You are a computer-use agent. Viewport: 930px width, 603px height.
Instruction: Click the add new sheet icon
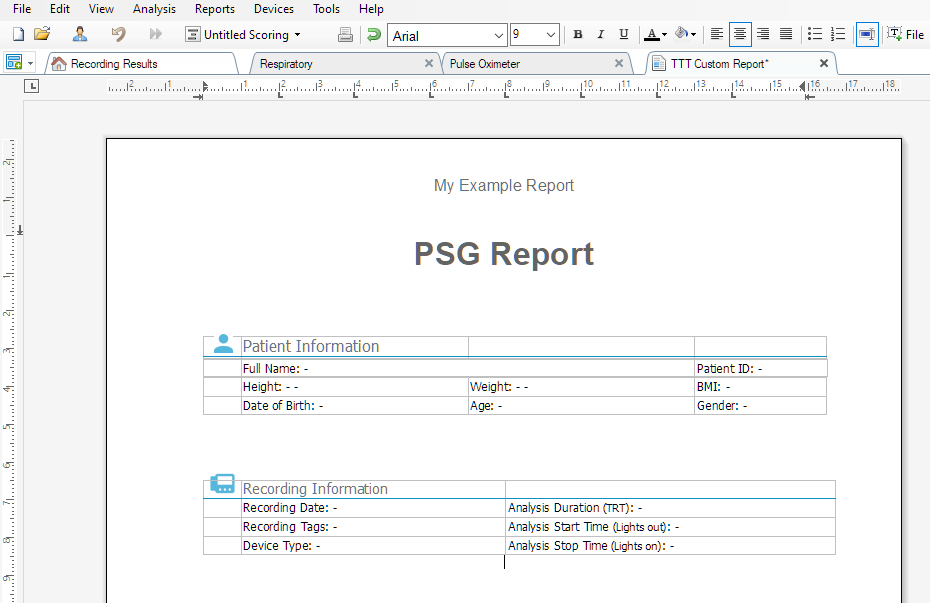coord(14,62)
